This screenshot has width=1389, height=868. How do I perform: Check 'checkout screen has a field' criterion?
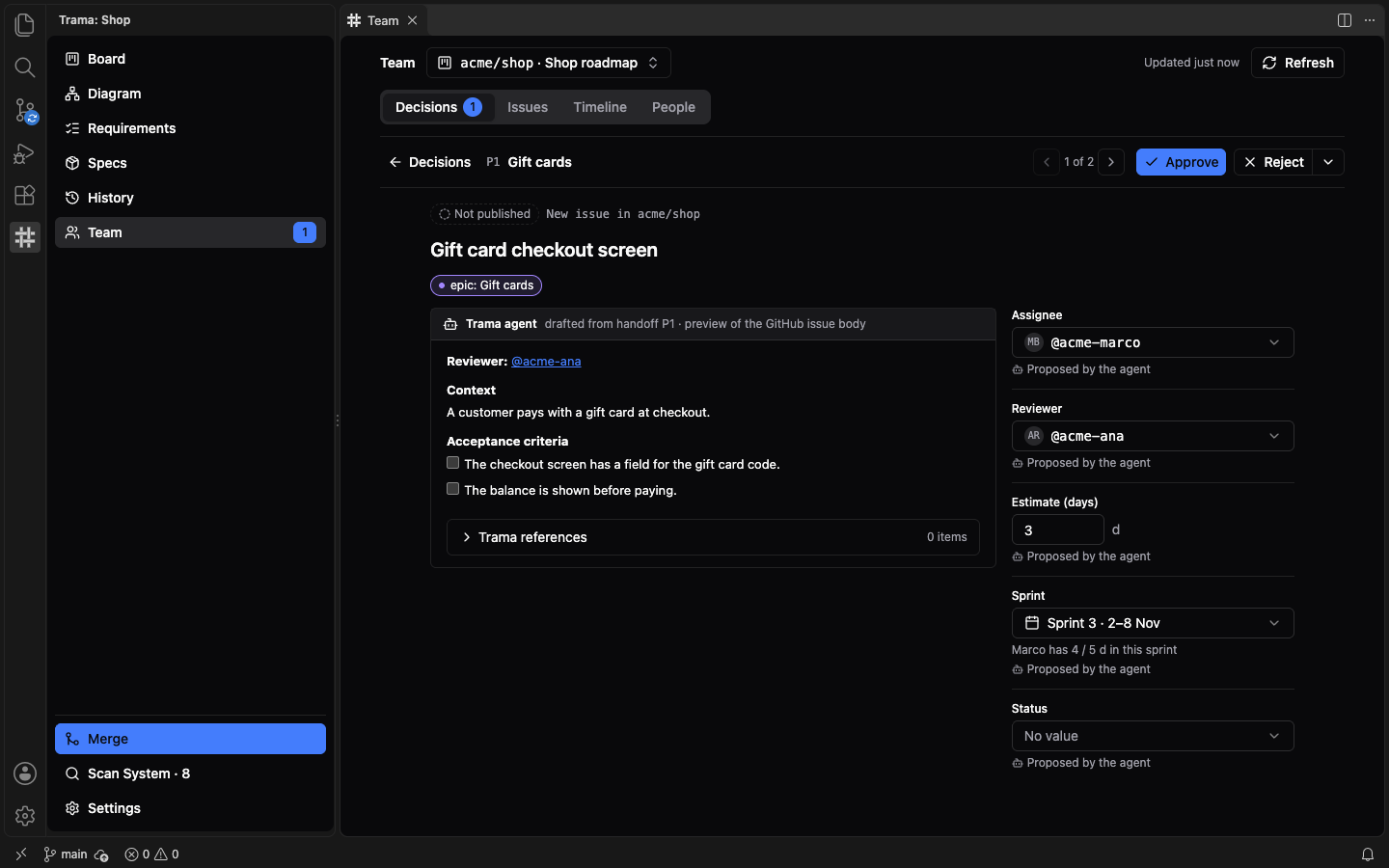(x=452, y=463)
